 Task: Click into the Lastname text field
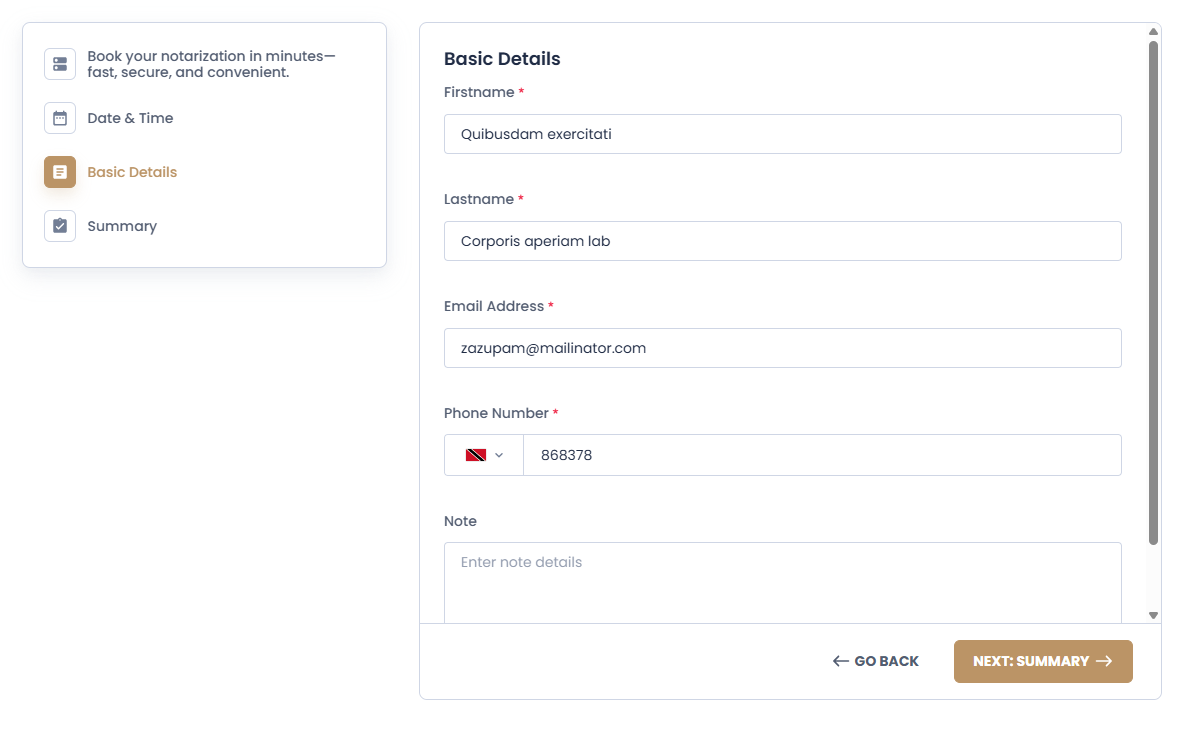click(x=782, y=241)
